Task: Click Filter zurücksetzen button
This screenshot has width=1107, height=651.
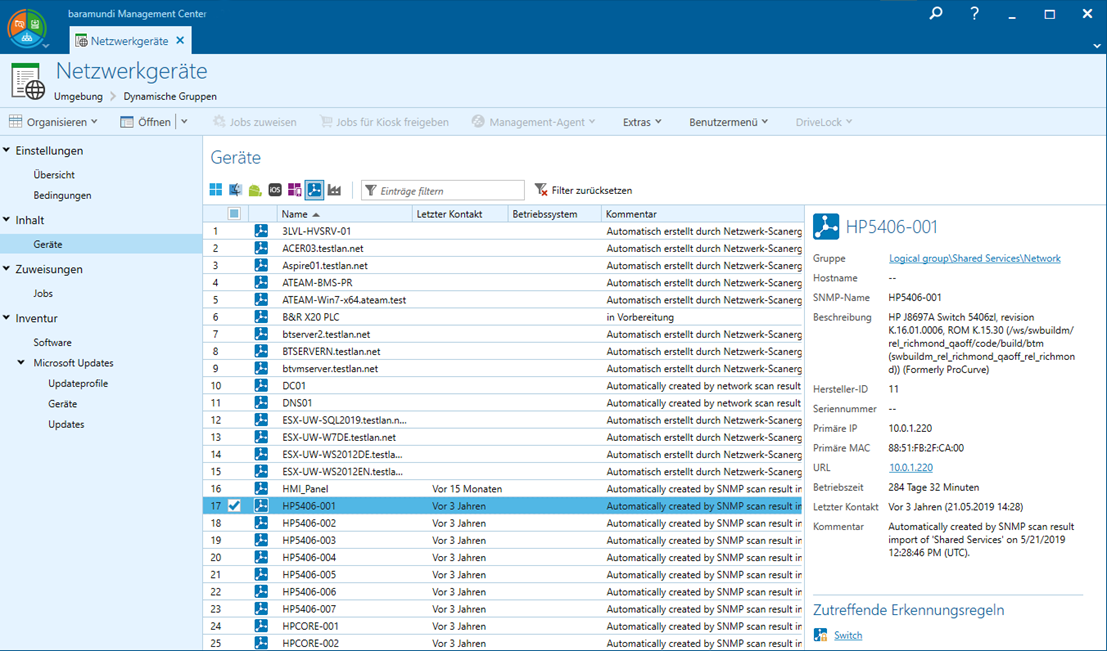Action: pos(583,190)
